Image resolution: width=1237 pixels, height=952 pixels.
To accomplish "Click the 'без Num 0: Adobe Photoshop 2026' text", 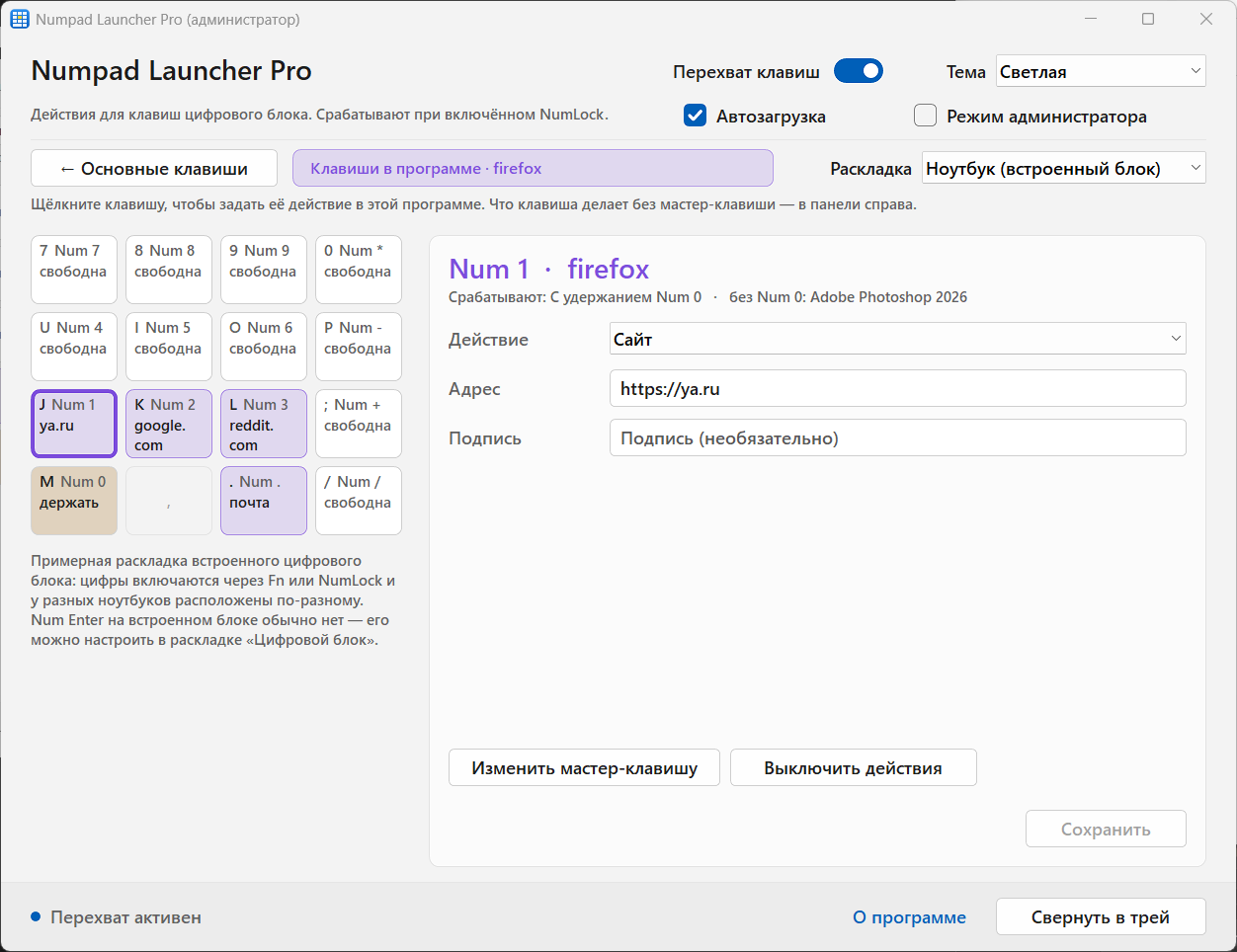I will 848,297.
